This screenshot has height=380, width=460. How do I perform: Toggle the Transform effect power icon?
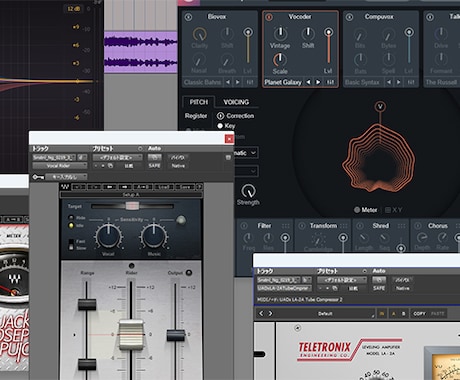[x=302, y=226]
